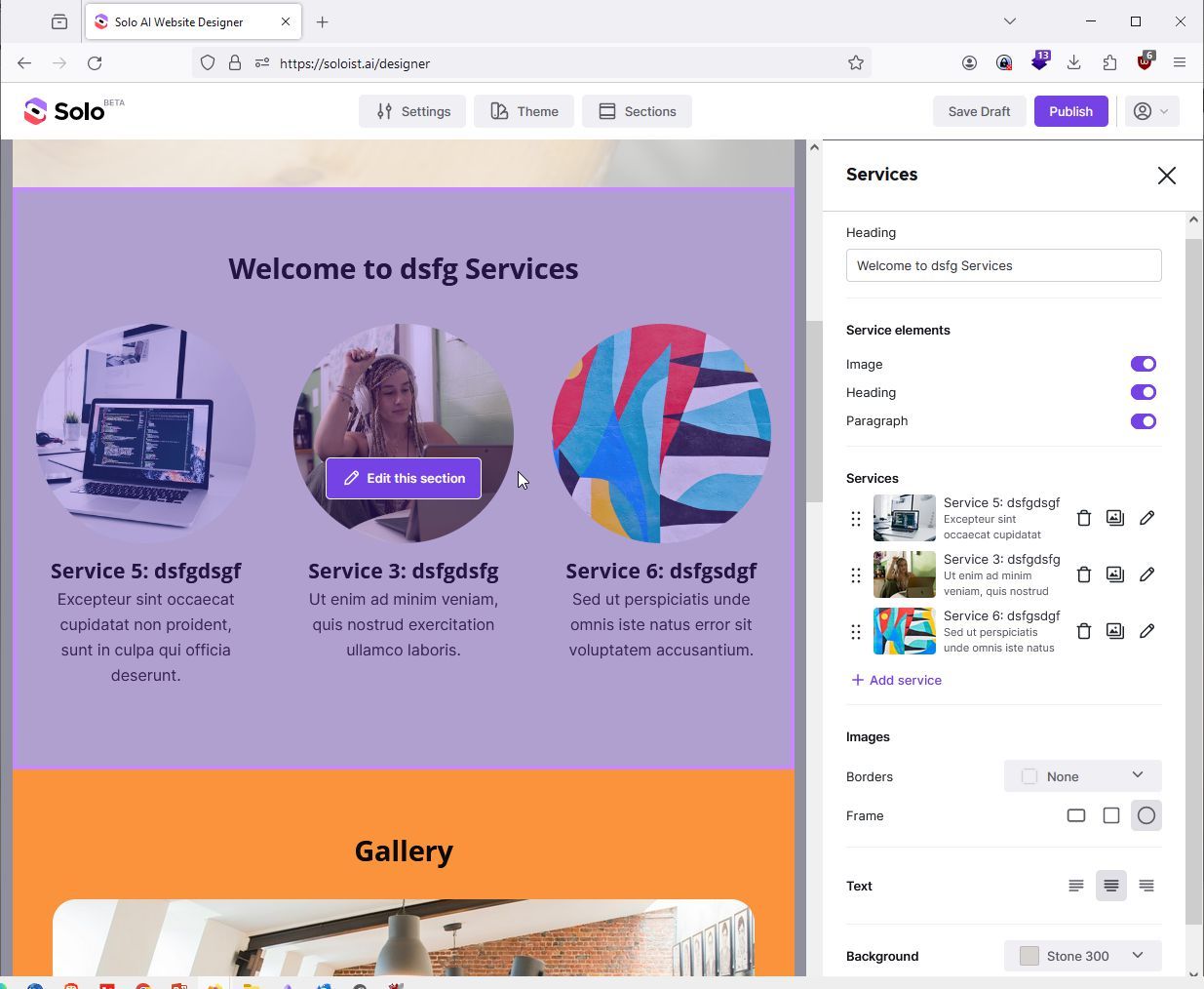This screenshot has width=1204, height=989.
Task: Select the circle image frame shape
Action: 1146,815
